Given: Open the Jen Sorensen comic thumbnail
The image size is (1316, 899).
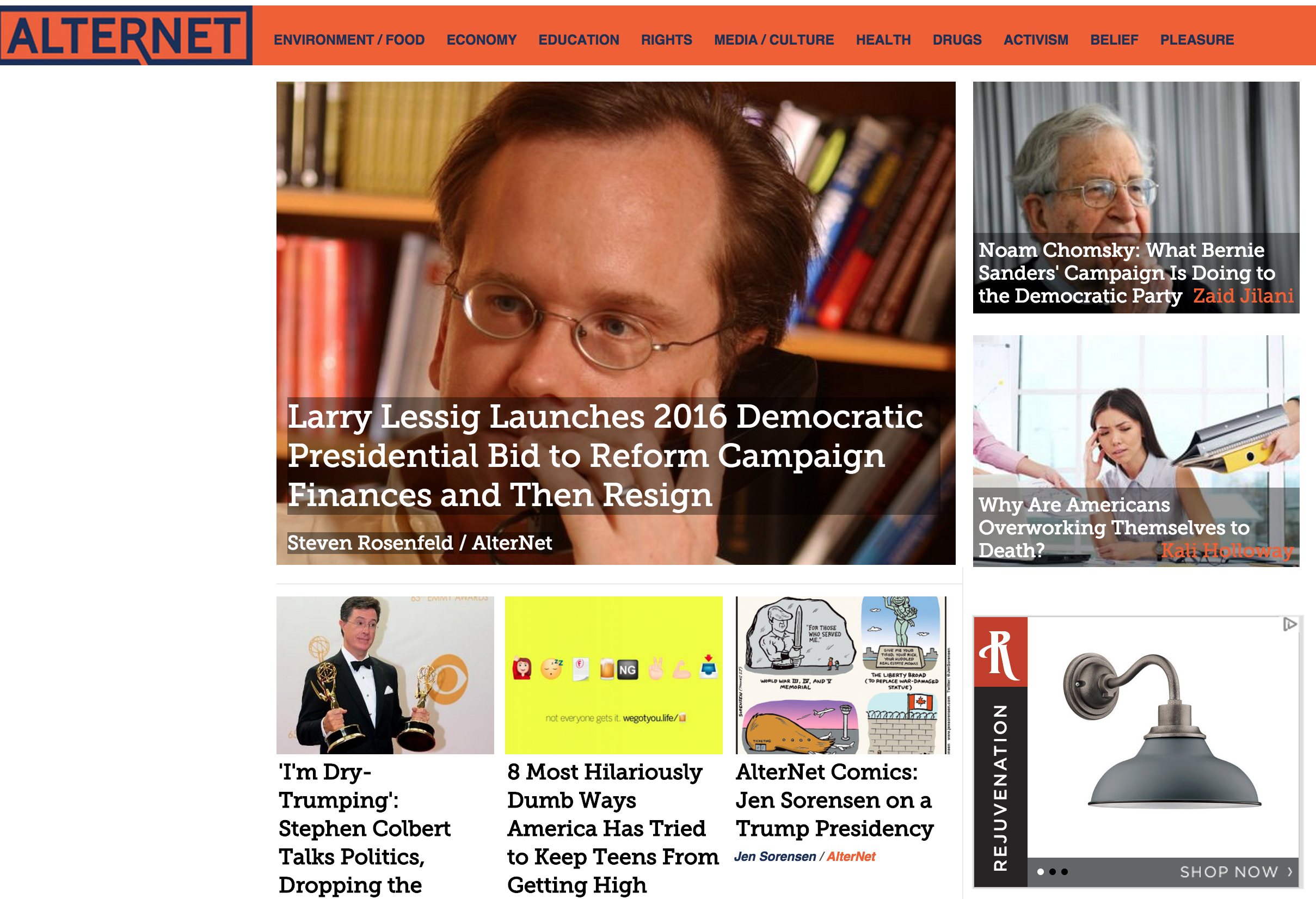Looking at the screenshot, I should point(843,675).
